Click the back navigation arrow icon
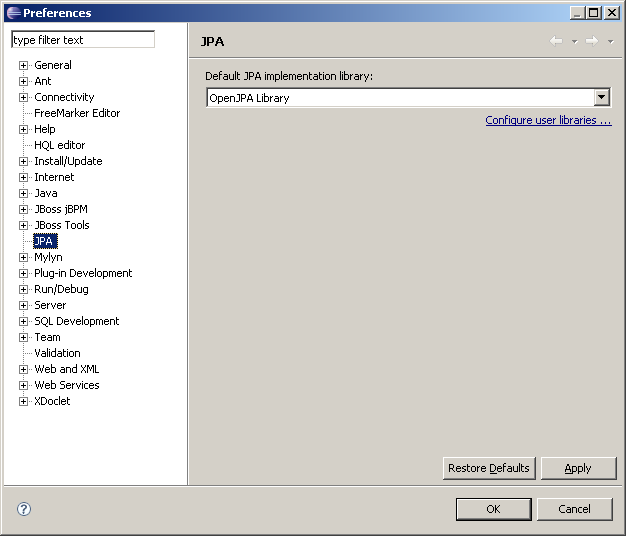The image size is (626, 536). (x=556, y=41)
